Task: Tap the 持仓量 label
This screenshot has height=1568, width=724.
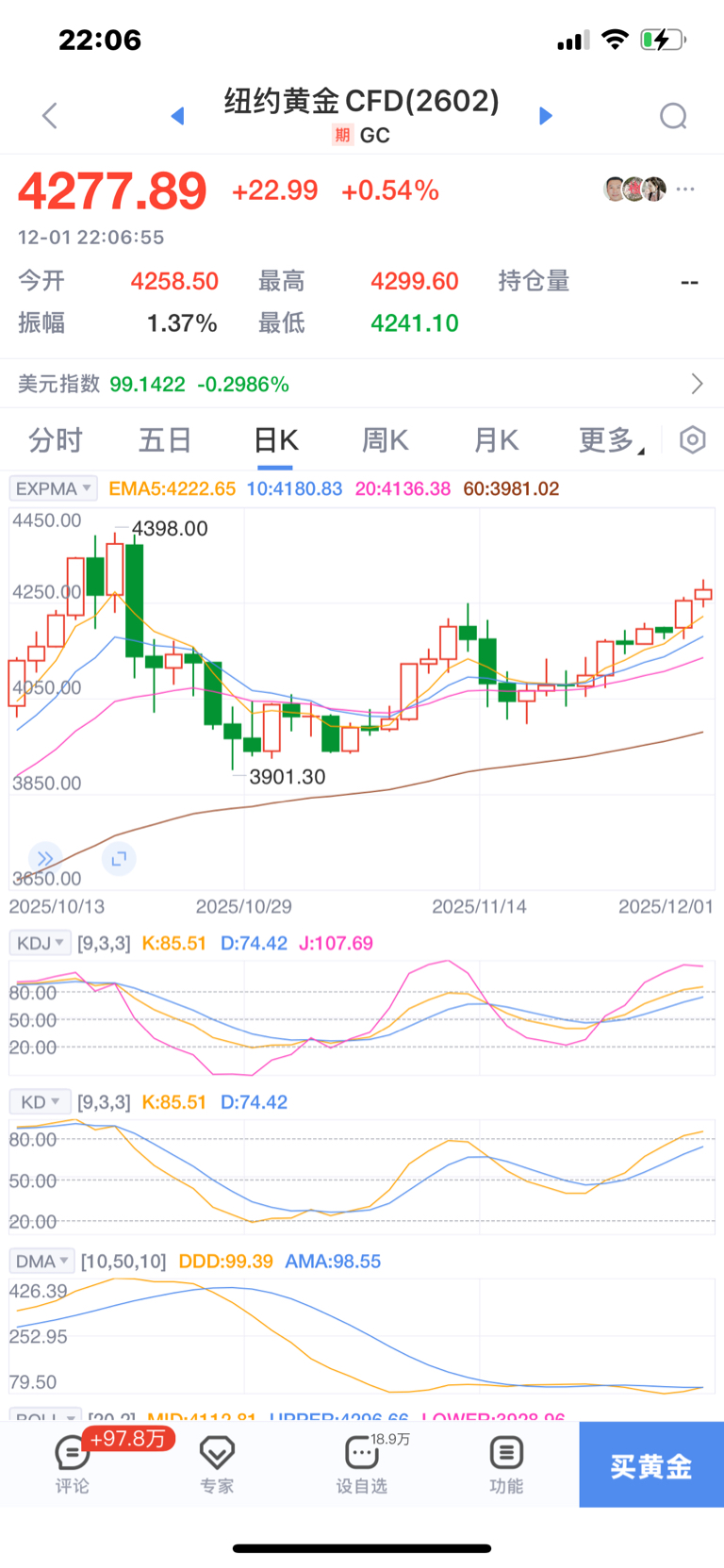Action: pyautogui.click(x=534, y=281)
